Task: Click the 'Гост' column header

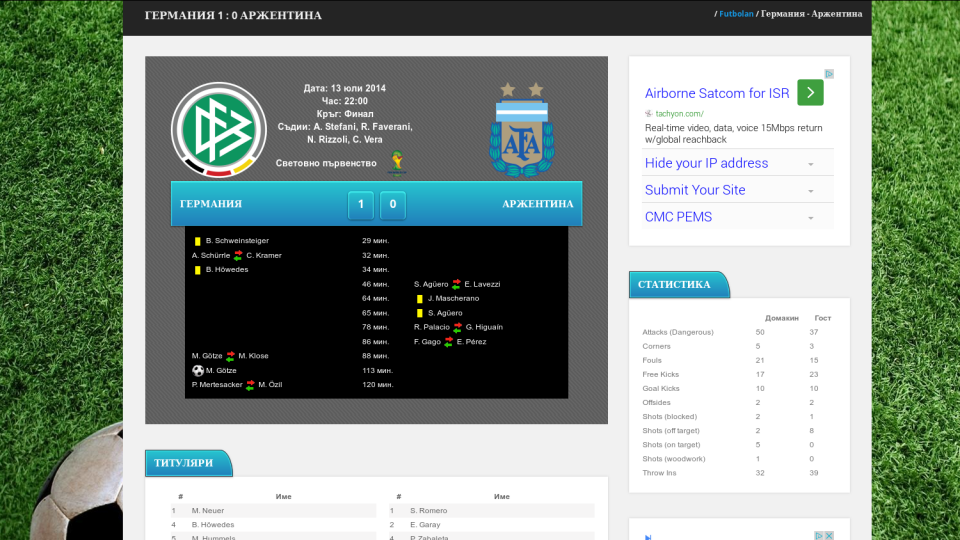Action: (822, 318)
